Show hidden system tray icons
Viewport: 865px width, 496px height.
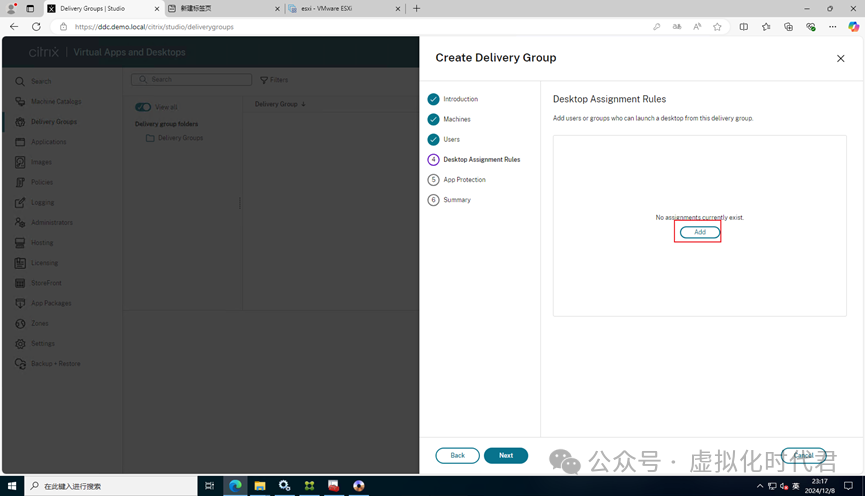[760, 486]
